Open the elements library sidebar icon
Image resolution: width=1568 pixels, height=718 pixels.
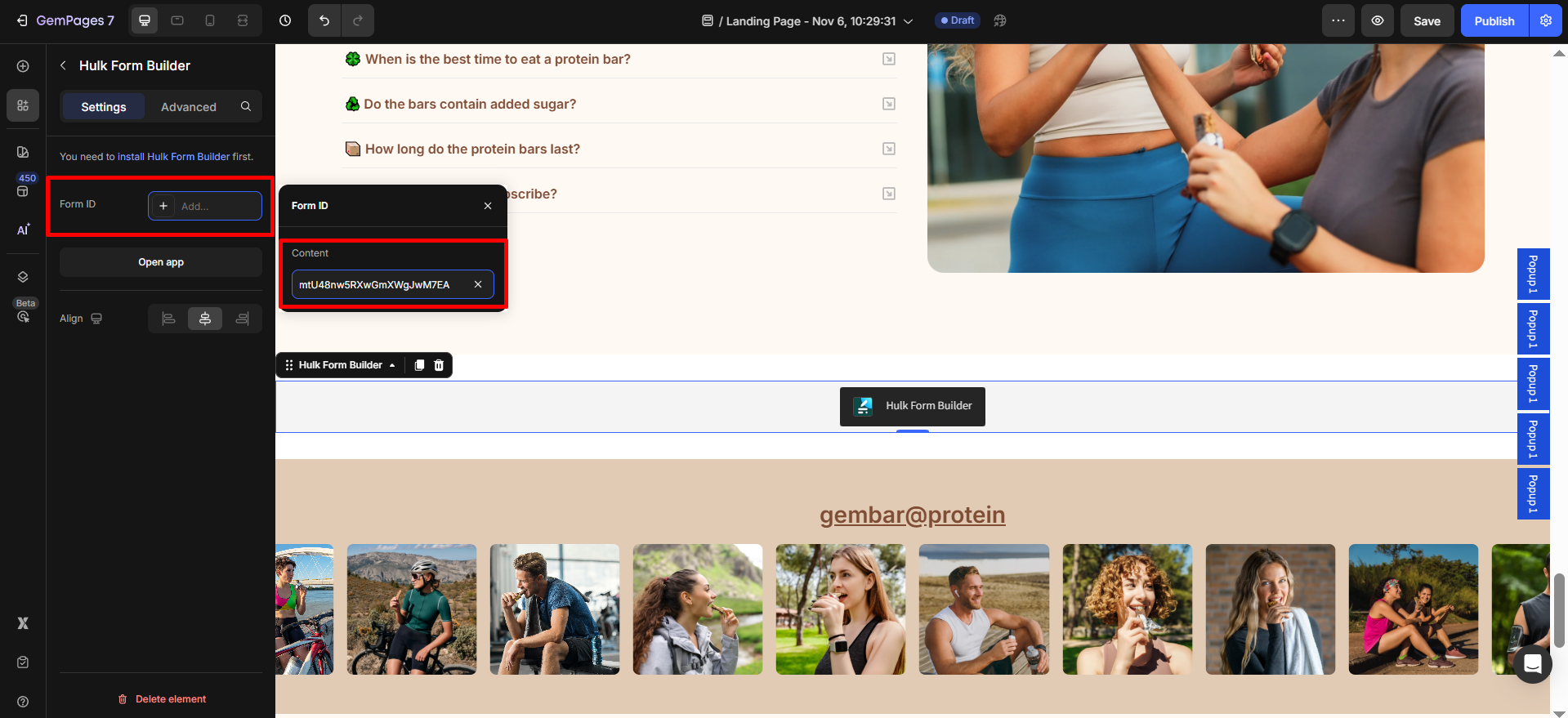23,105
